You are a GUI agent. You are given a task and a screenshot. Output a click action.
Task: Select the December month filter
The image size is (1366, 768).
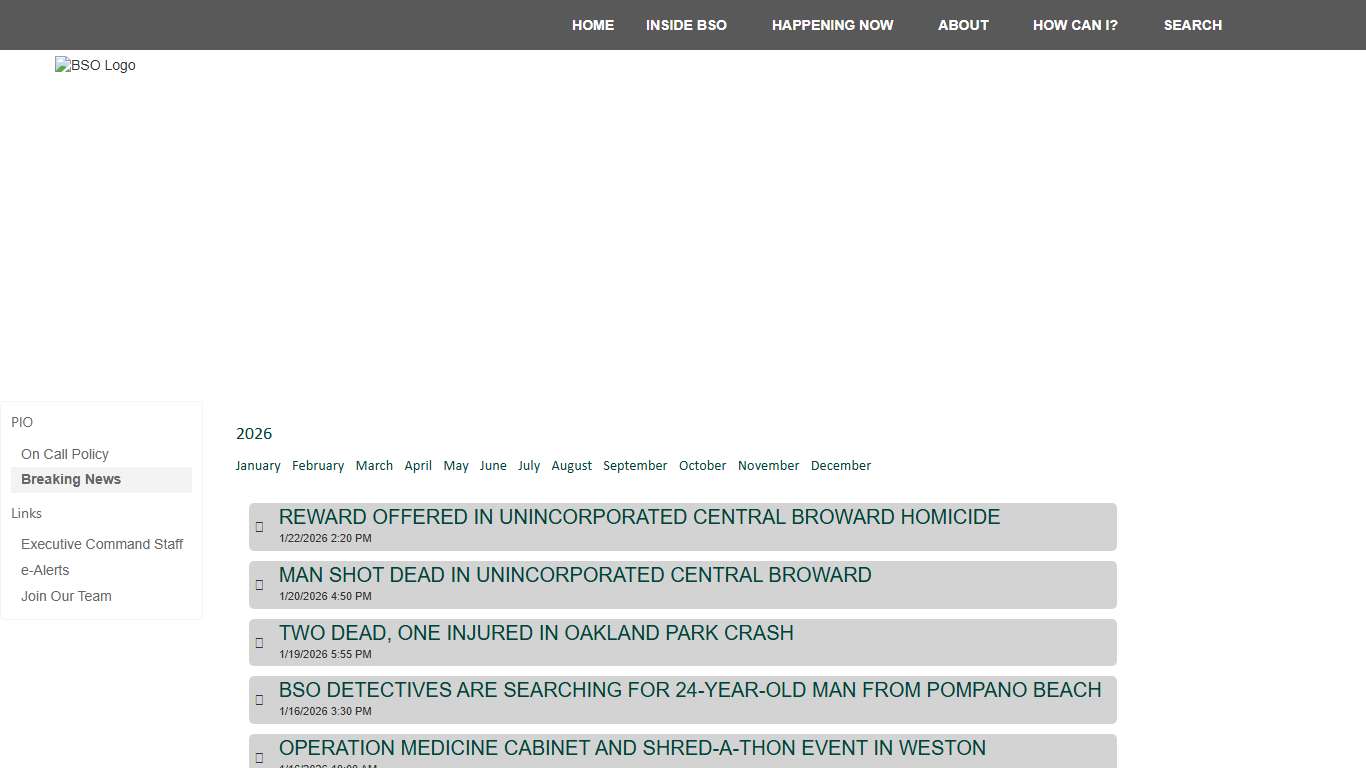click(x=840, y=465)
